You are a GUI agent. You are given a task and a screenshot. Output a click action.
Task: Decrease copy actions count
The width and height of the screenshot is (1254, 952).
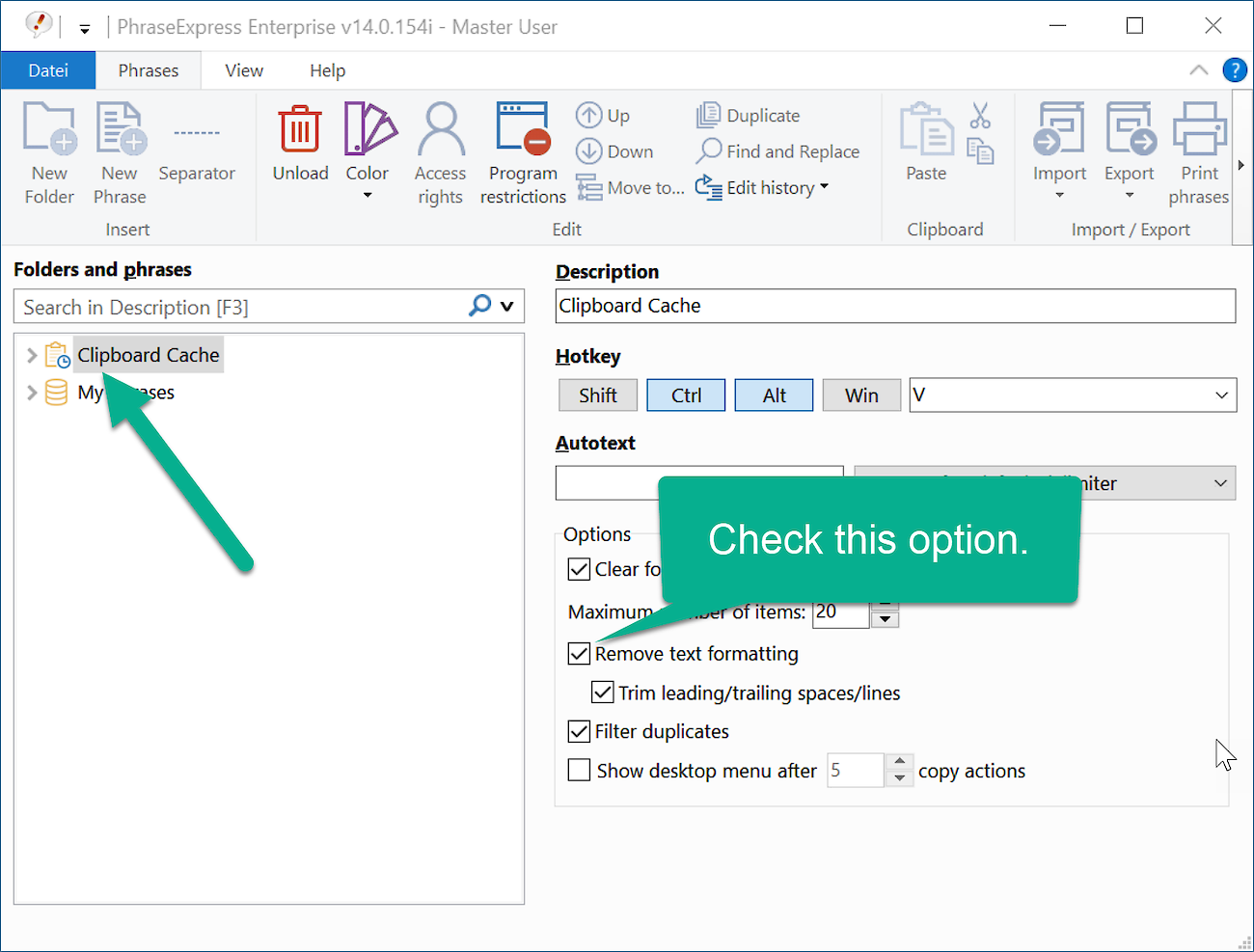(899, 778)
